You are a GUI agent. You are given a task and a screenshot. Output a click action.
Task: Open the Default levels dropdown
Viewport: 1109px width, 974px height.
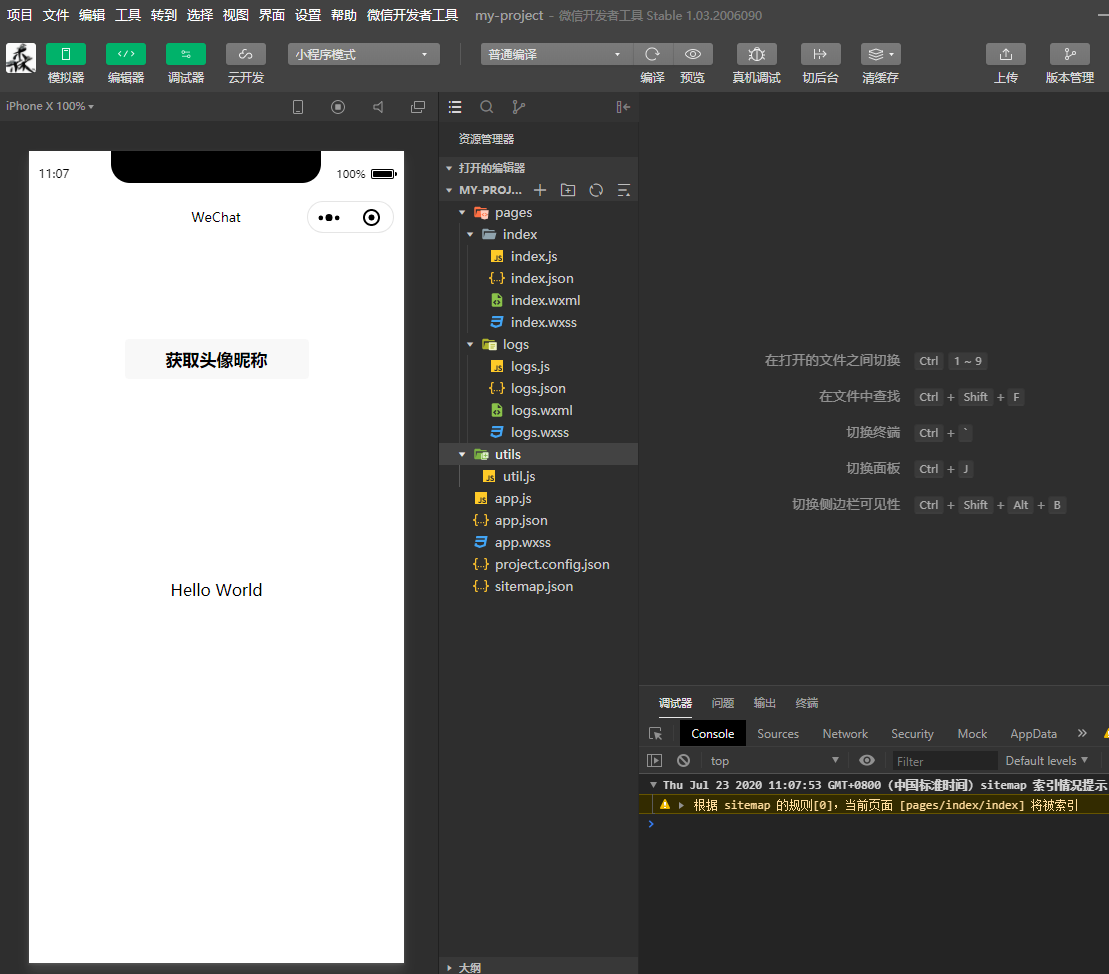1047,760
